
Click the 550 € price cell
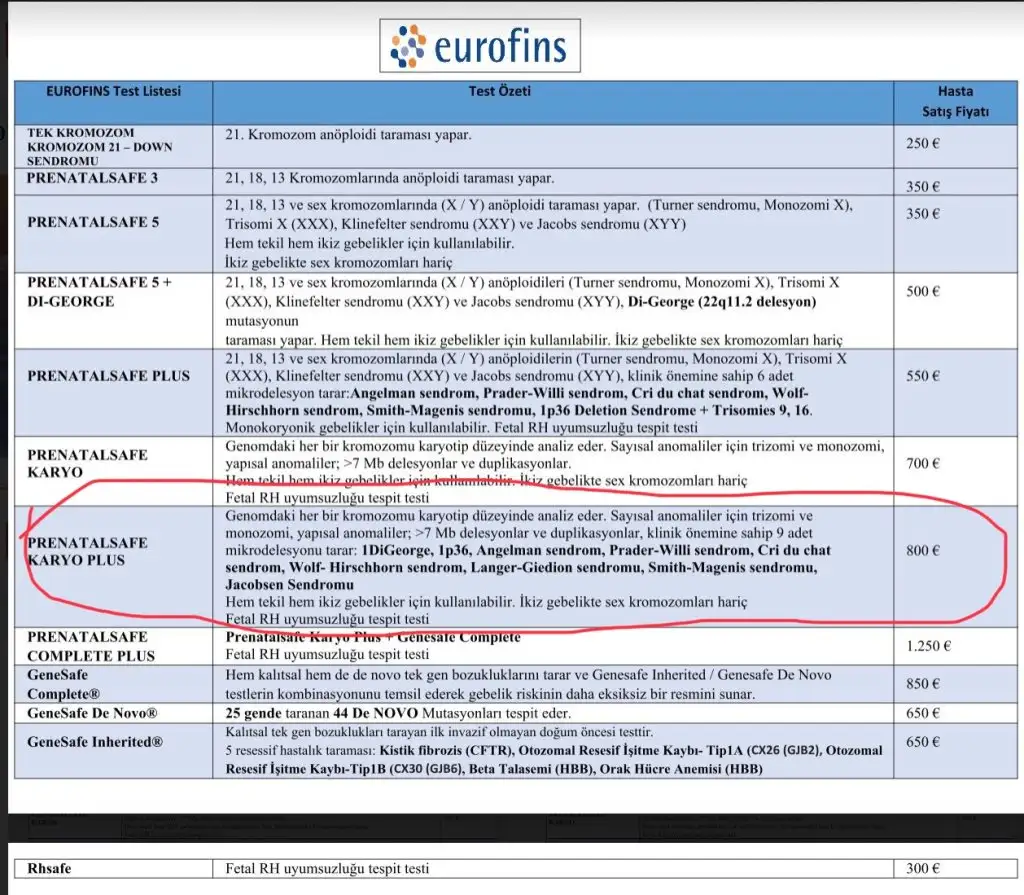(x=923, y=376)
